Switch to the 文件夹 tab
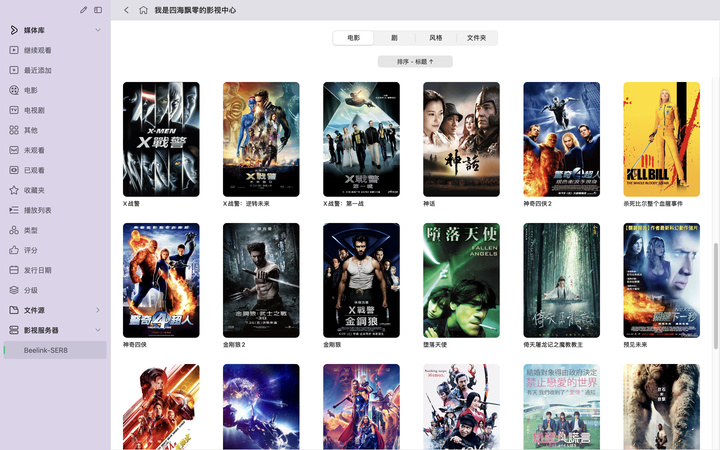Image resolution: width=720 pixels, height=450 pixels. point(476,38)
